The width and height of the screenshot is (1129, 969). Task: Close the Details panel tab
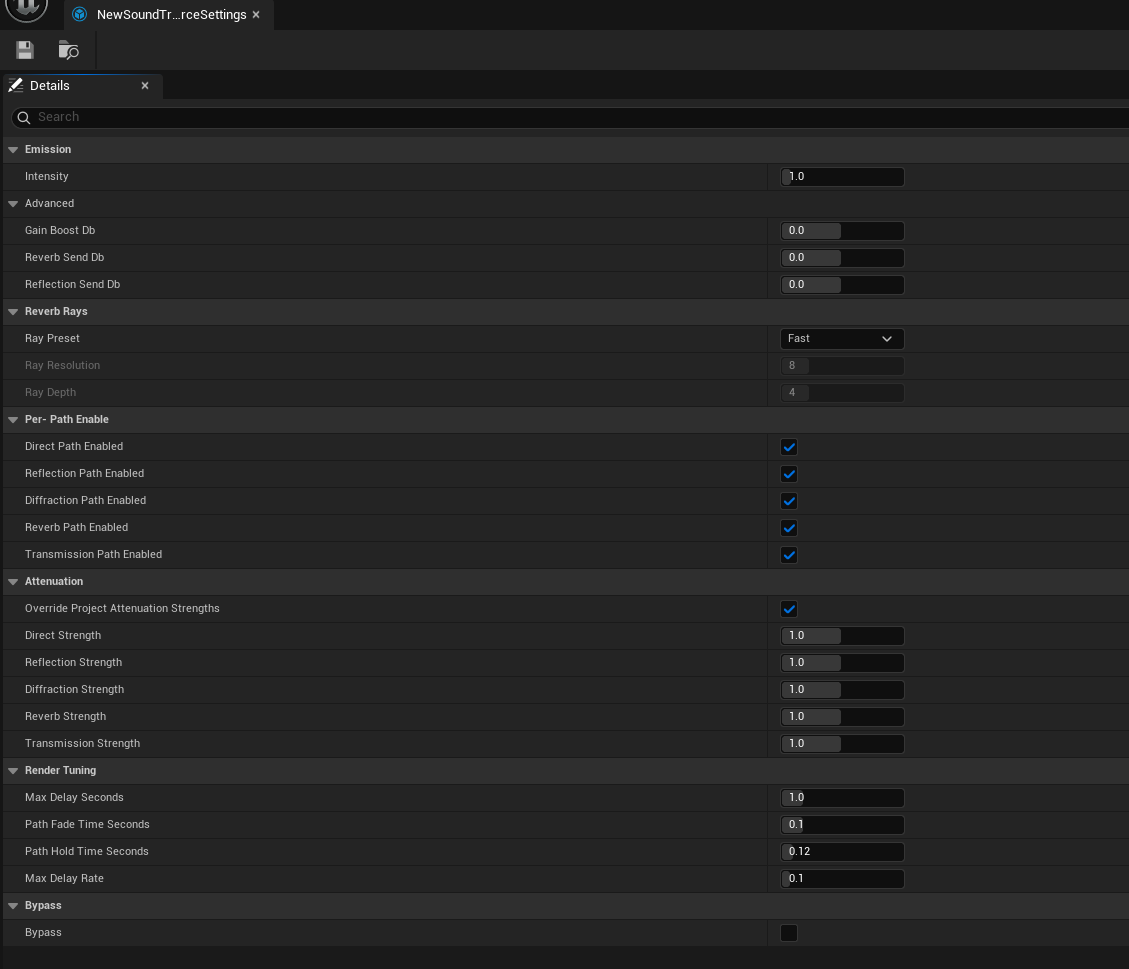pyautogui.click(x=145, y=86)
